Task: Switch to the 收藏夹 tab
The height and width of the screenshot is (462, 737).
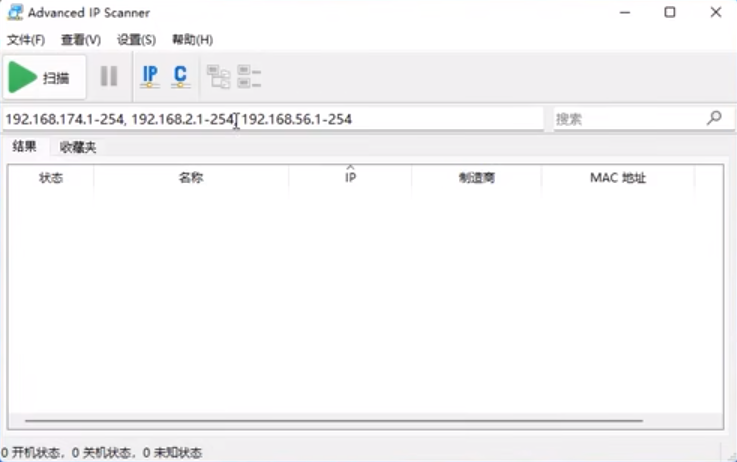Action: tap(78, 148)
